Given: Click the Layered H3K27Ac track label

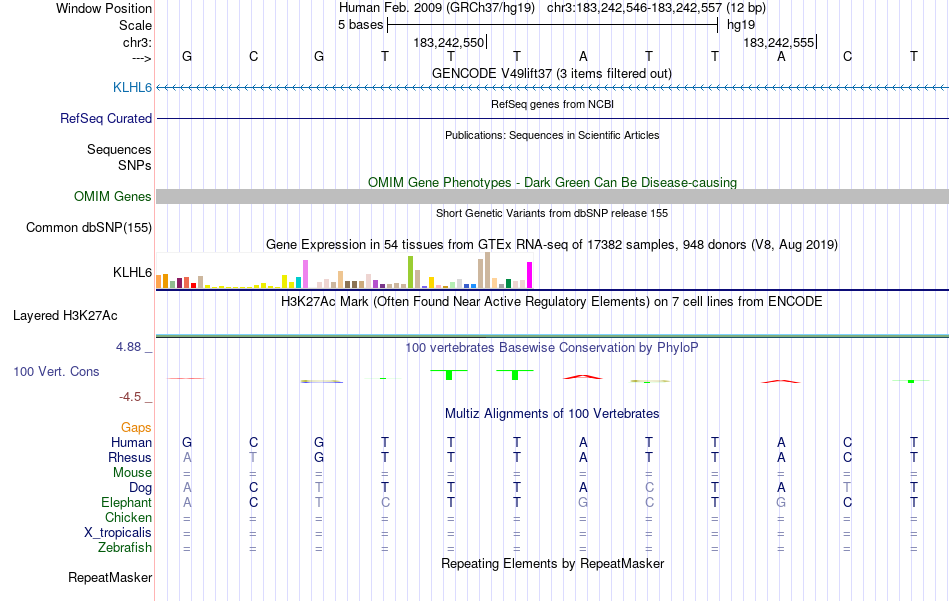Looking at the screenshot, I should coord(65,315).
